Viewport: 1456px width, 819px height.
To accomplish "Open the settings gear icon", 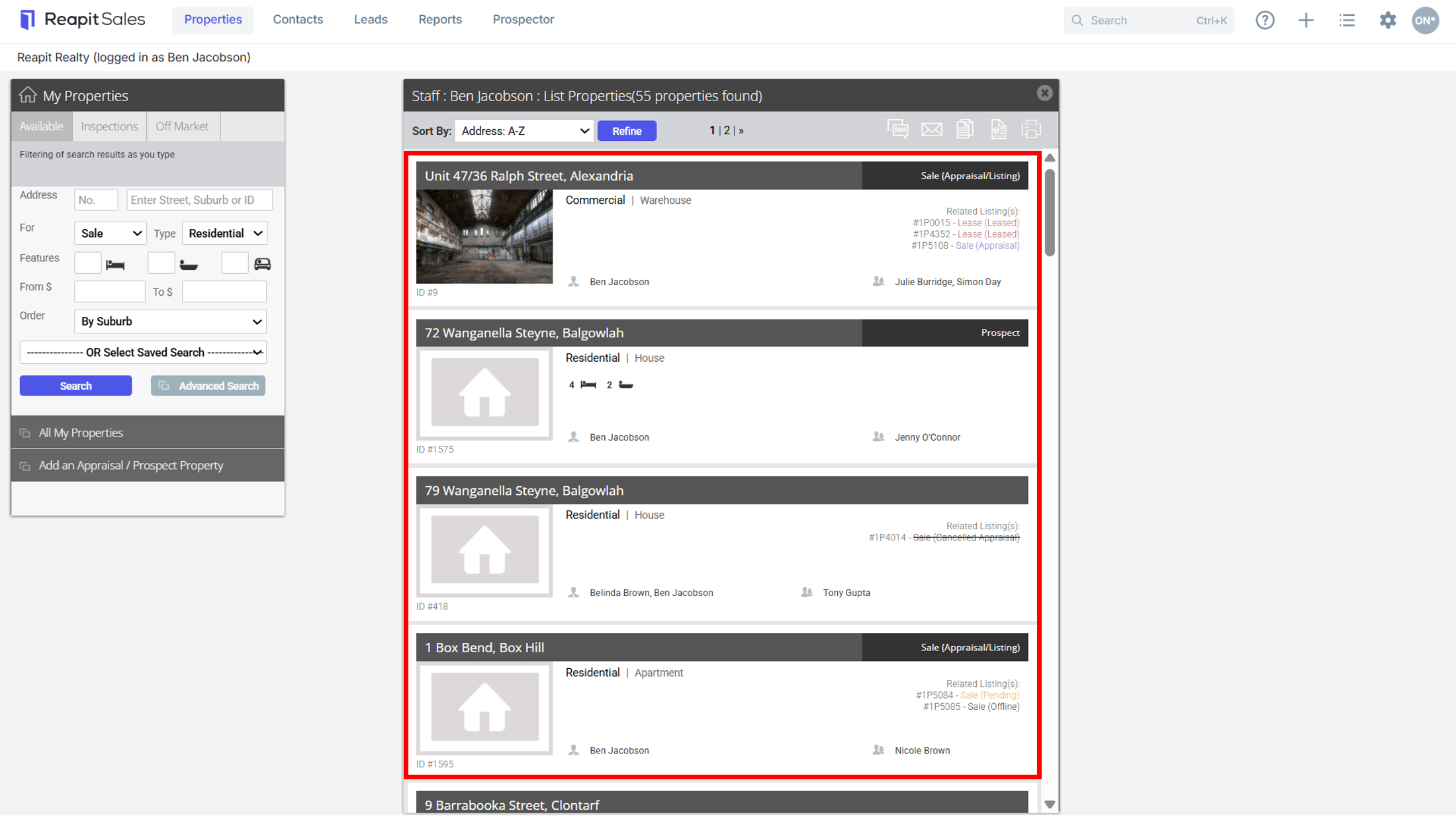I will click(1388, 21).
